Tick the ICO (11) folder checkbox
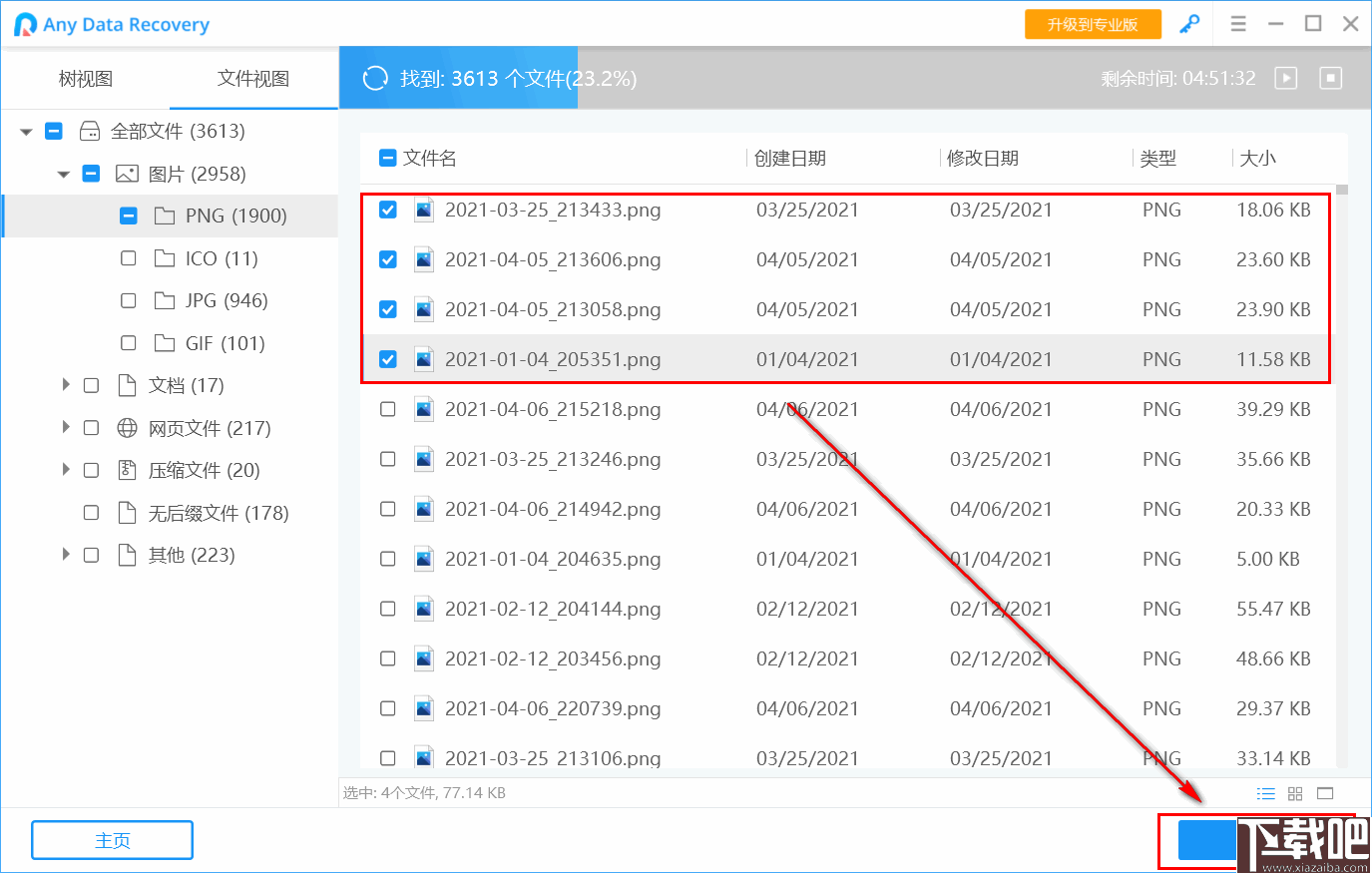This screenshot has width=1372, height=873. (x=129, y=258)
